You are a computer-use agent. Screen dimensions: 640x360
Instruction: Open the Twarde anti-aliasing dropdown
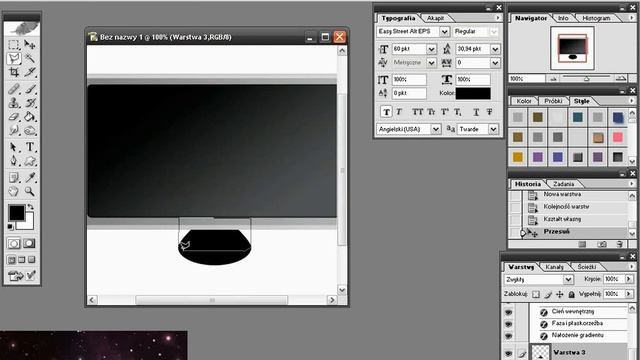pos(493,129)
